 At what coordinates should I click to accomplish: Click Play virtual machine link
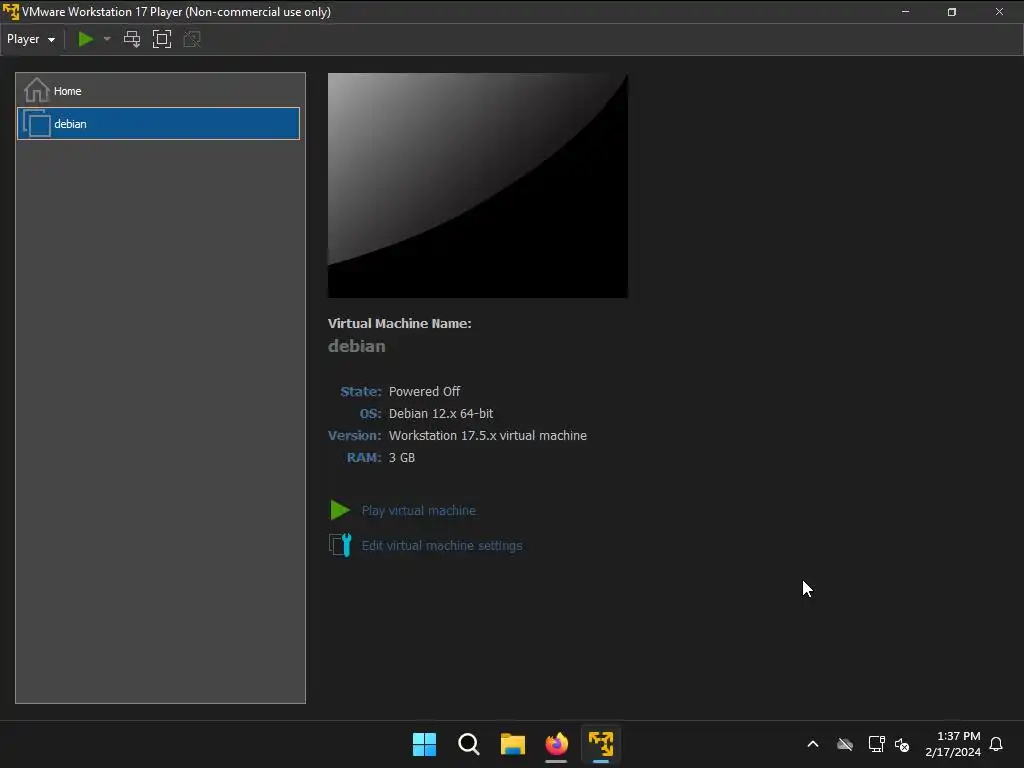pos(419,511)
